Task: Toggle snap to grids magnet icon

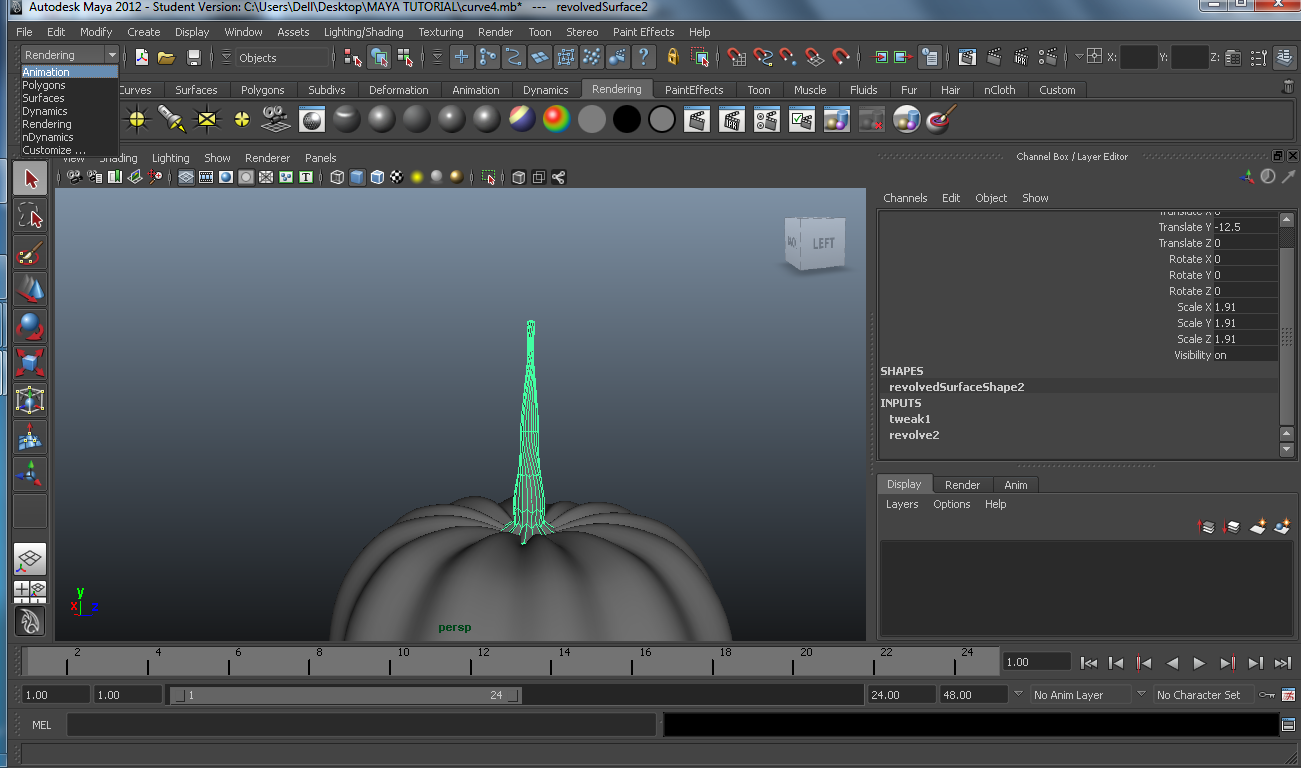Action: click(737, 57)
